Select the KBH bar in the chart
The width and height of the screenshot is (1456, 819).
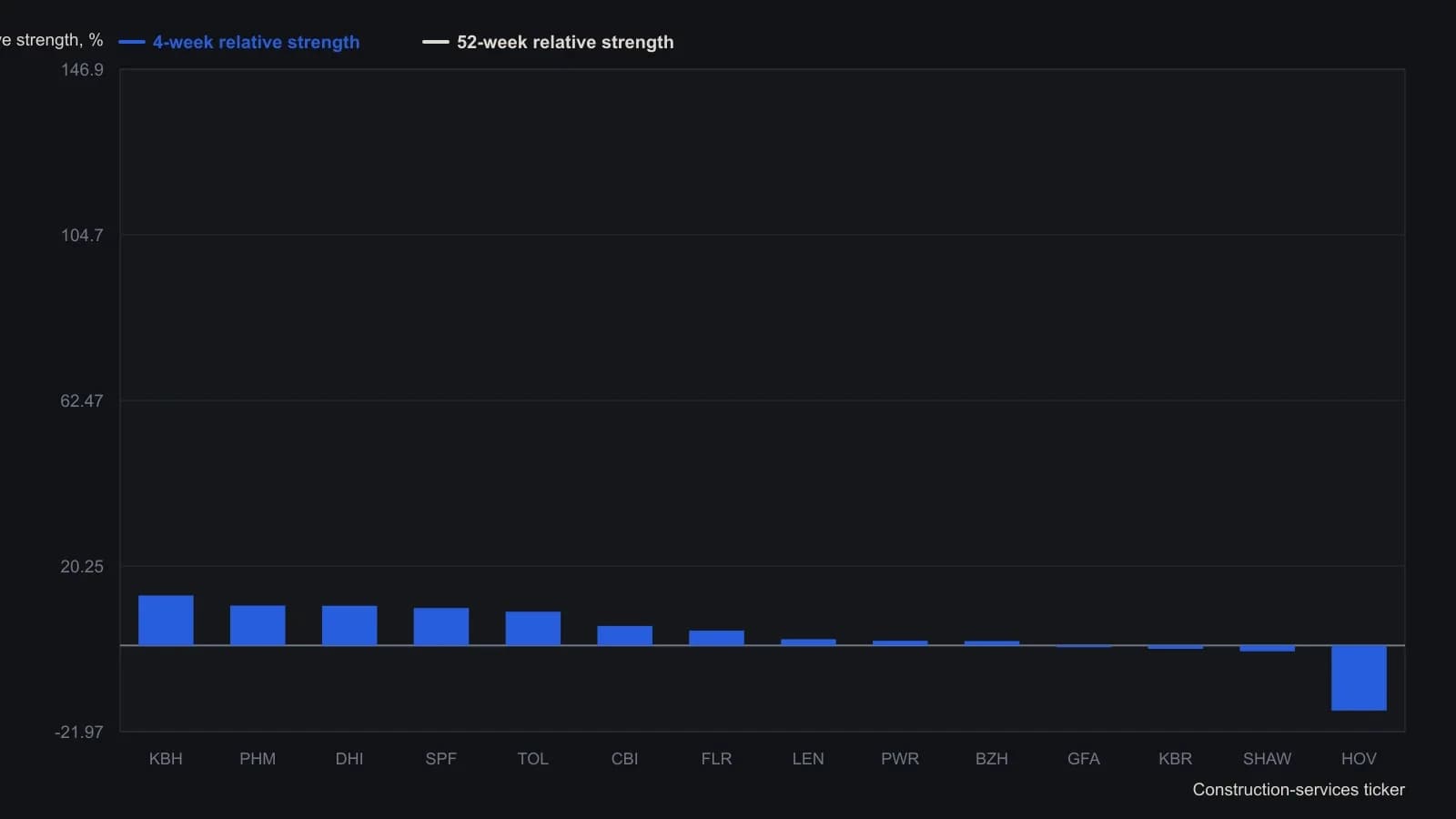point(166,621)
